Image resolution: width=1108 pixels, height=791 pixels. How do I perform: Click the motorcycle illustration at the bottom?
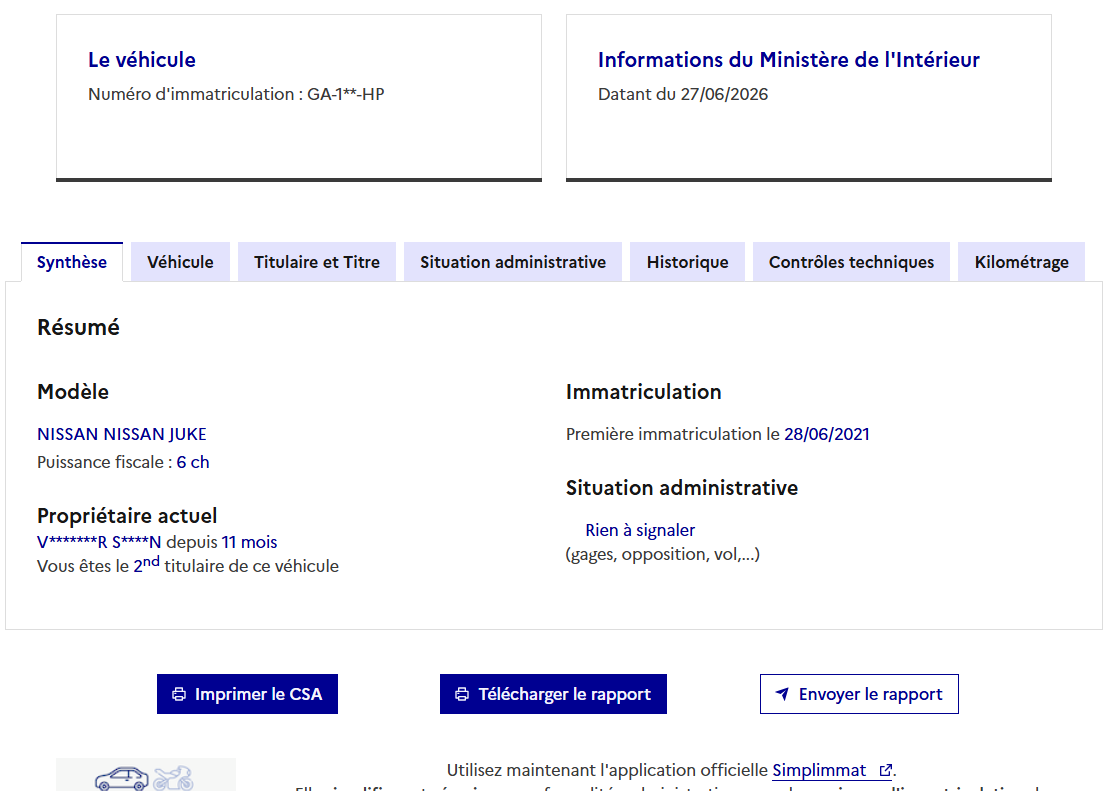[173, 778]
